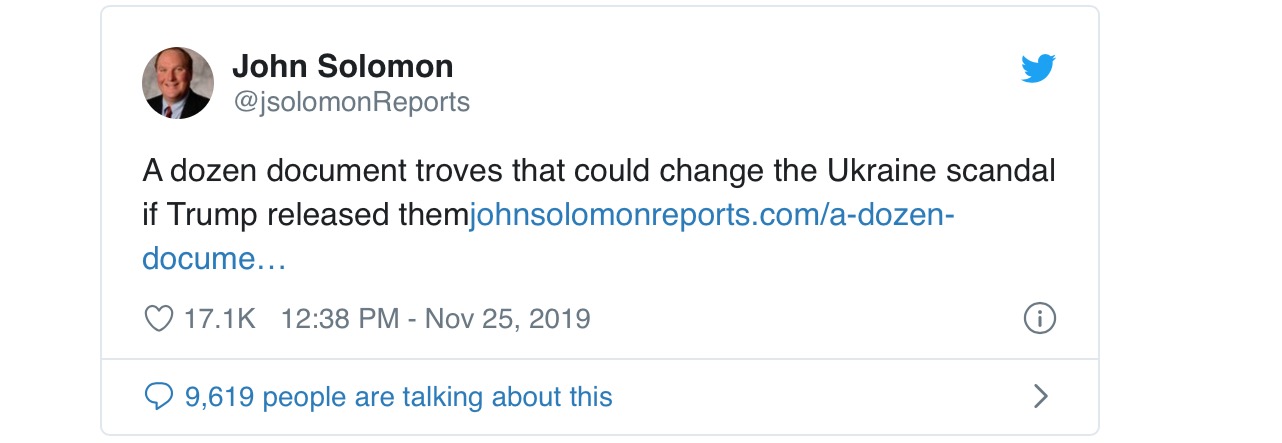
Task: Click the Twitter bird logo
Action: point(1038,70)
